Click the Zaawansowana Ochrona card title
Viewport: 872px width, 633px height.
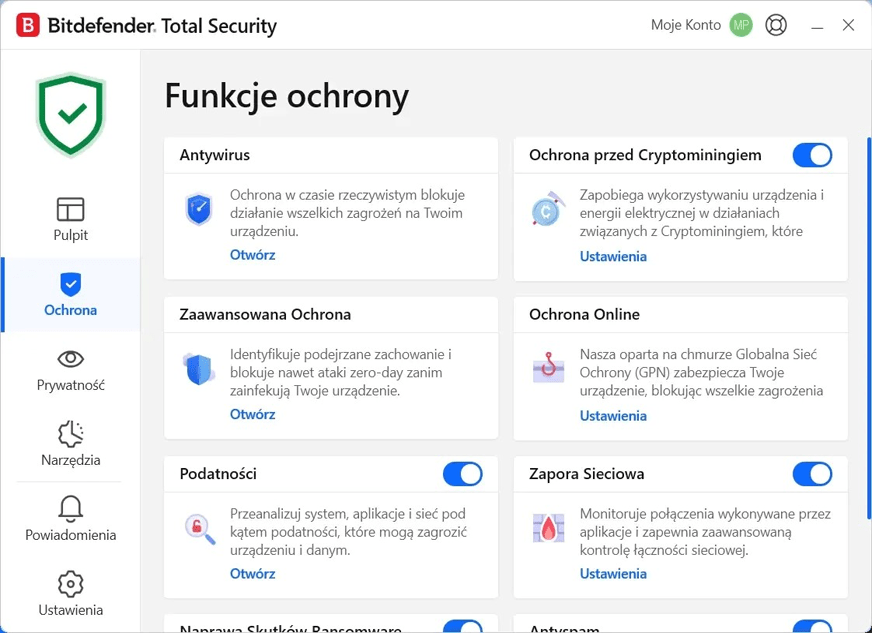[x=265, y=315]
